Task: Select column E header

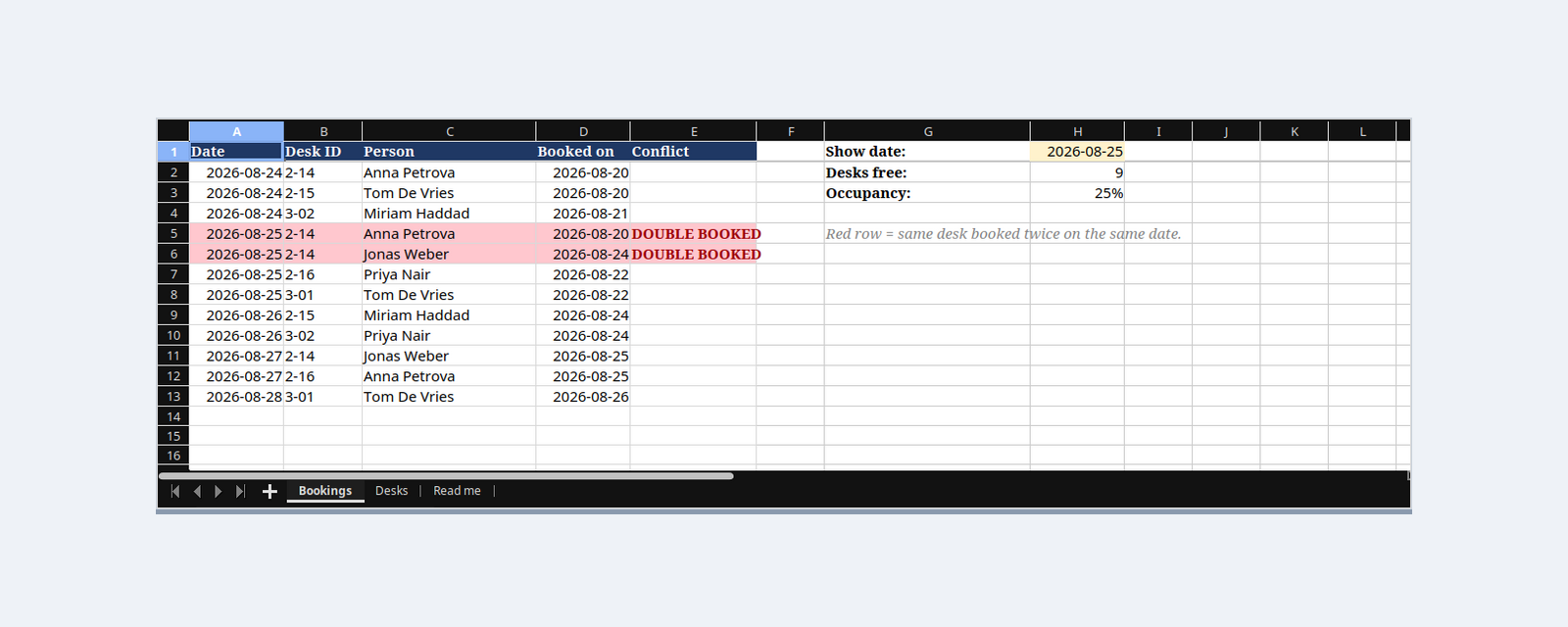Action: point(693,131)
